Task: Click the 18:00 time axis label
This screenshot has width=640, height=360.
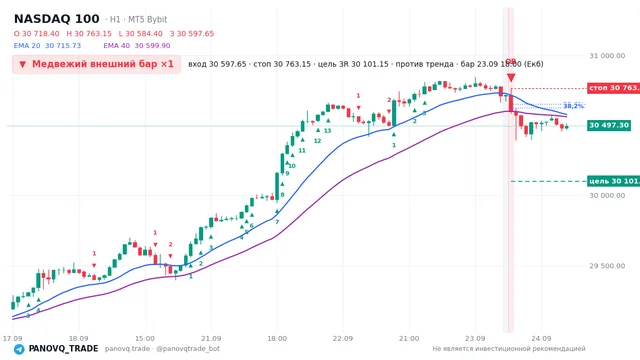Action: tap(277, 339)
